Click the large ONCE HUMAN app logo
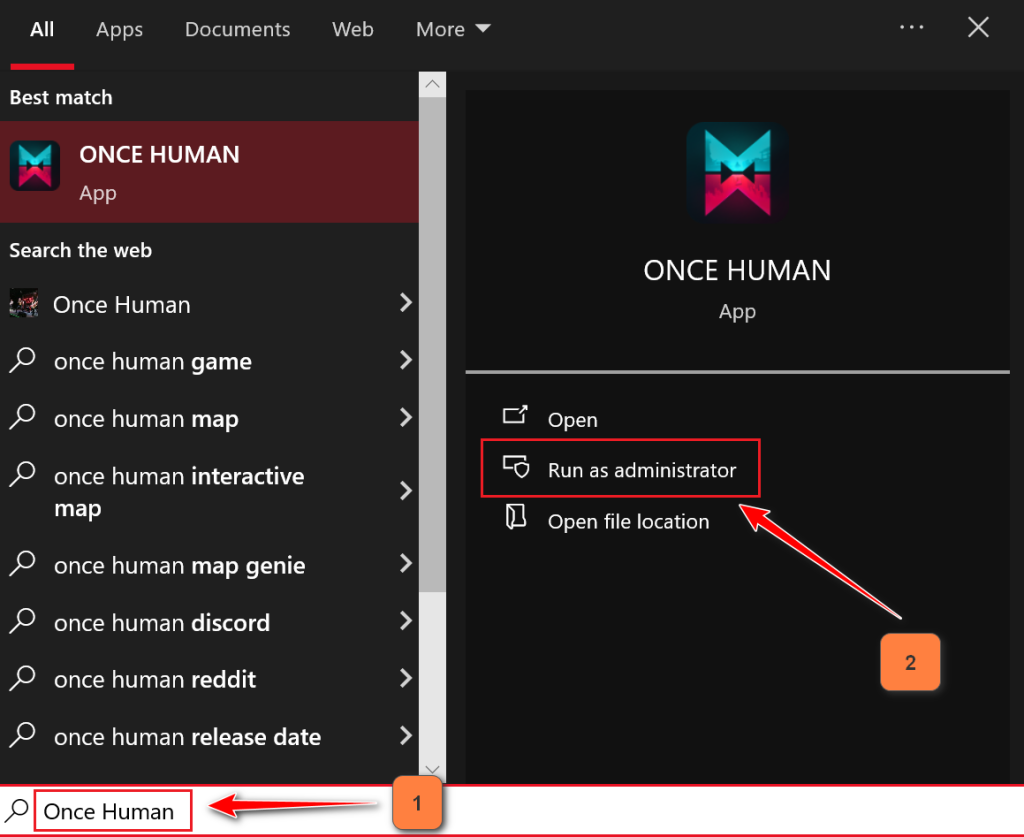This screenshot has height=837, width=1024. tap(737, 173)
